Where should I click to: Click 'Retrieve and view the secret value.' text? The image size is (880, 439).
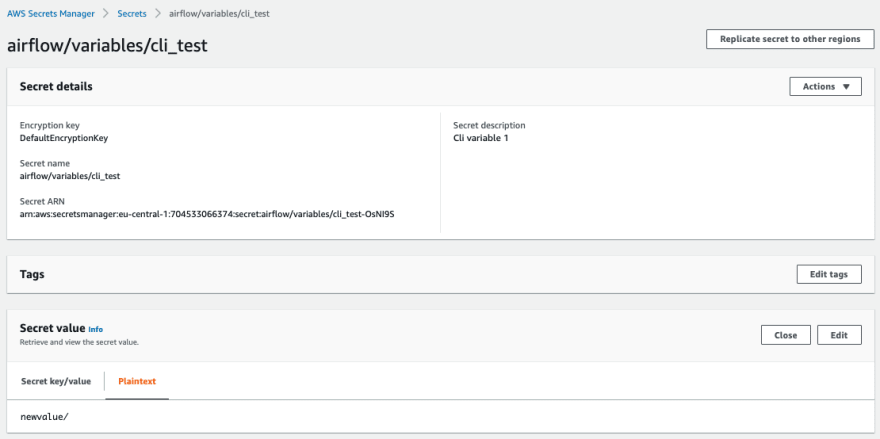tap(79, 342)
